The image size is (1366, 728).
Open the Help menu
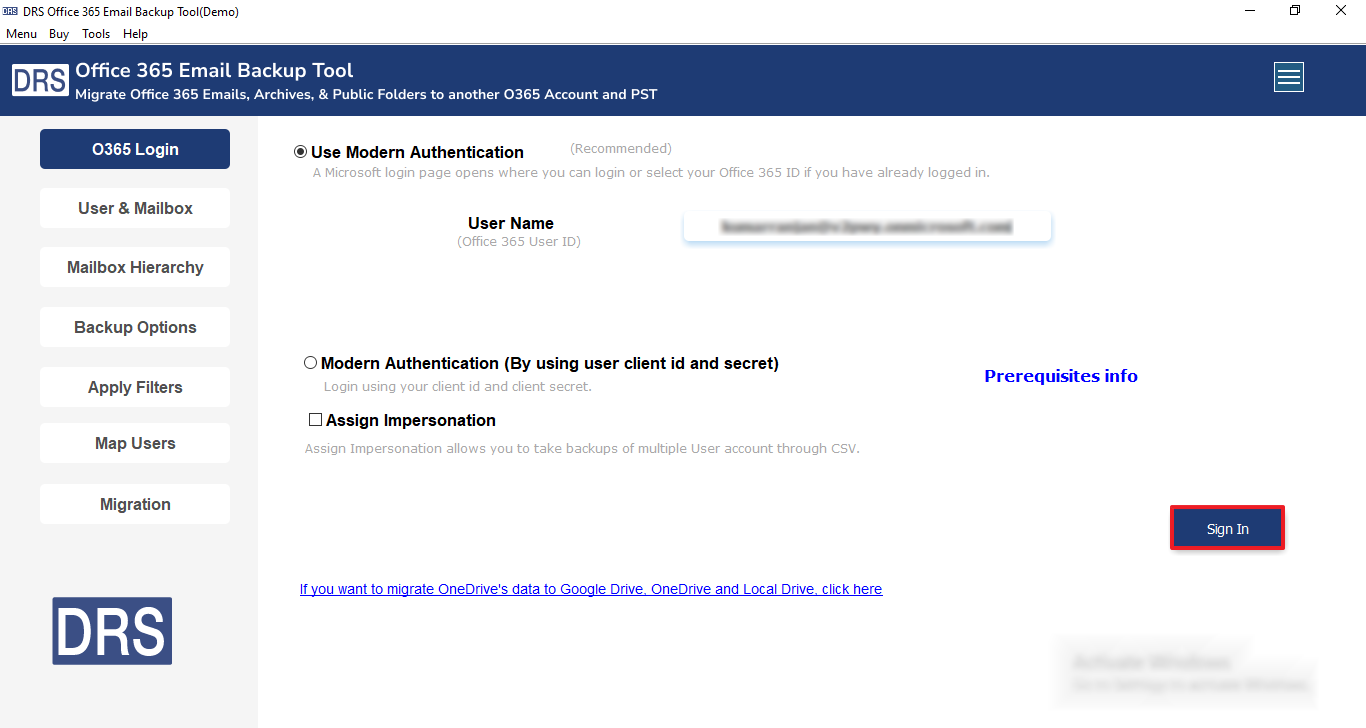tap(135, 33)
